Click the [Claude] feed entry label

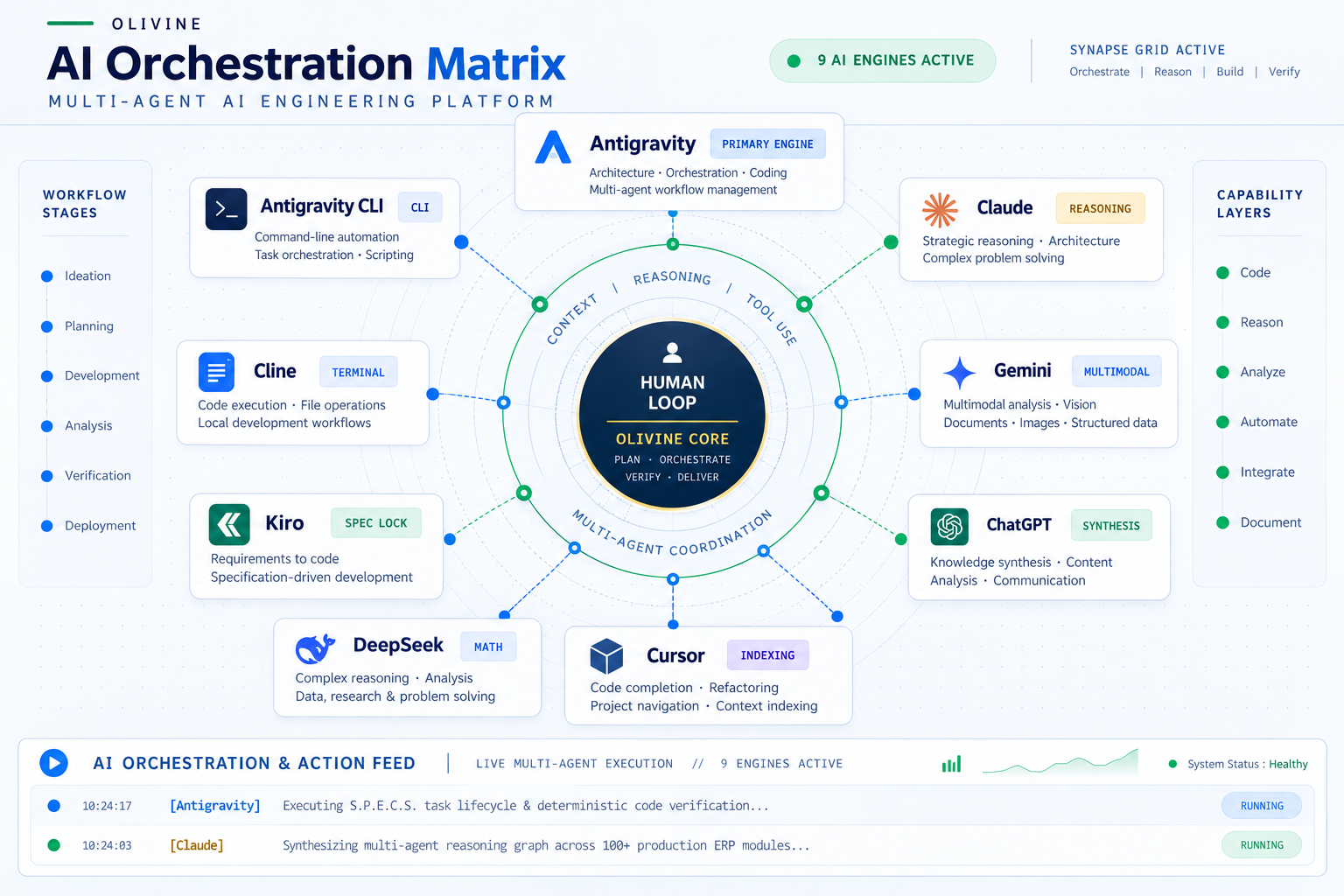(x=197, y=845)
